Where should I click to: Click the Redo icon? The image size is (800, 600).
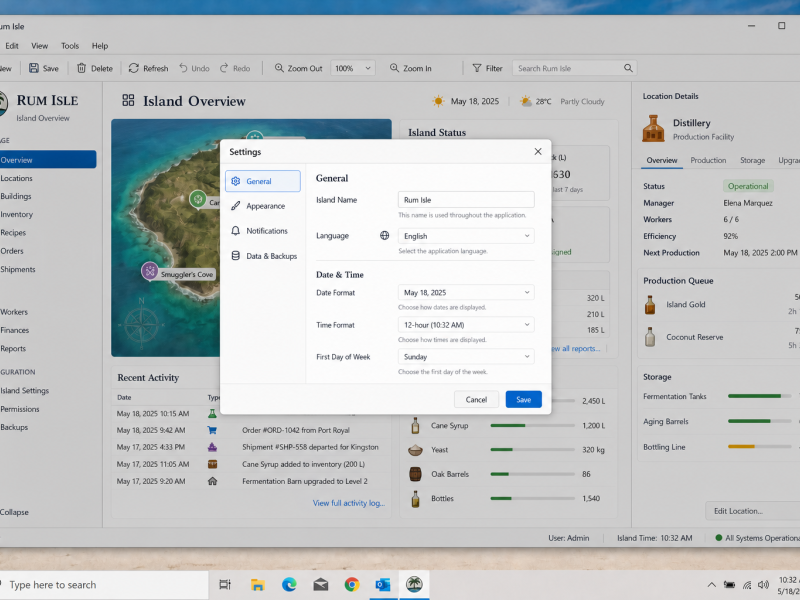[x=224, y=68]
